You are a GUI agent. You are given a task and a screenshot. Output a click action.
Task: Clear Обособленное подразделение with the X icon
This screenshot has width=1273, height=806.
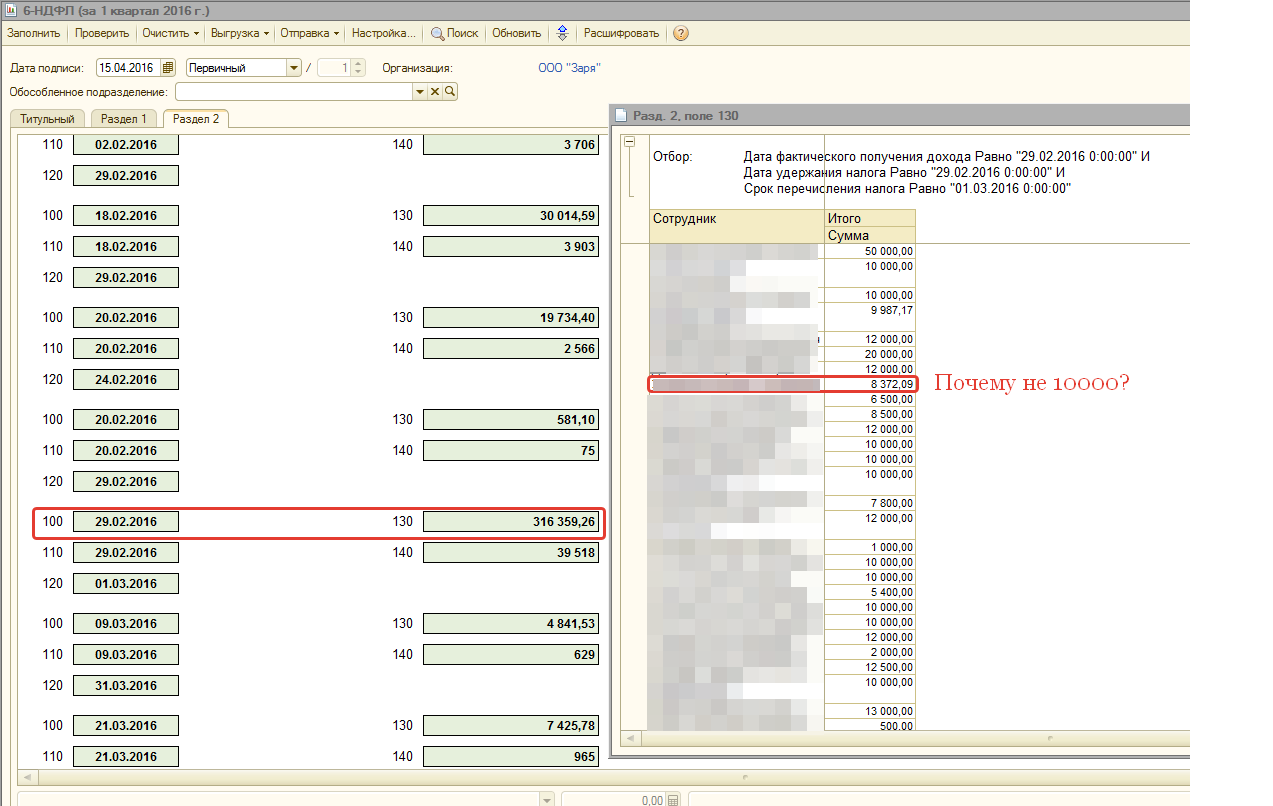pyautogui.click(x=435, y=92)
